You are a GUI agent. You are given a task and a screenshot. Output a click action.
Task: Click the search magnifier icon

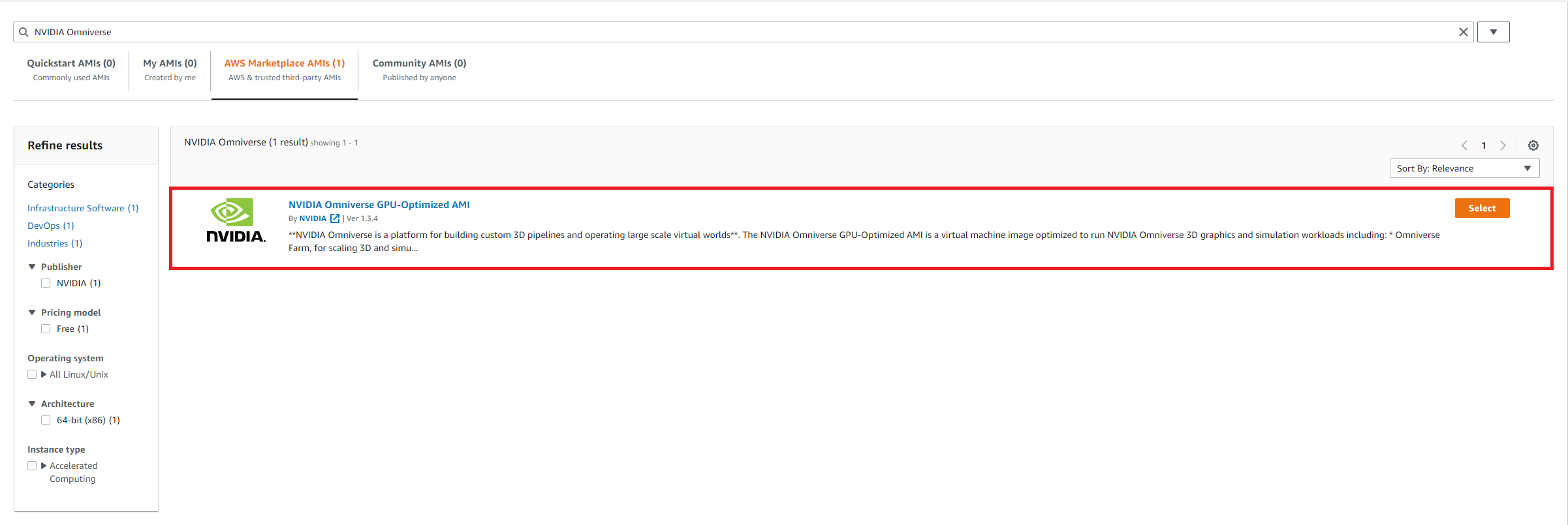pyautogui.click(x=24, y=32)
